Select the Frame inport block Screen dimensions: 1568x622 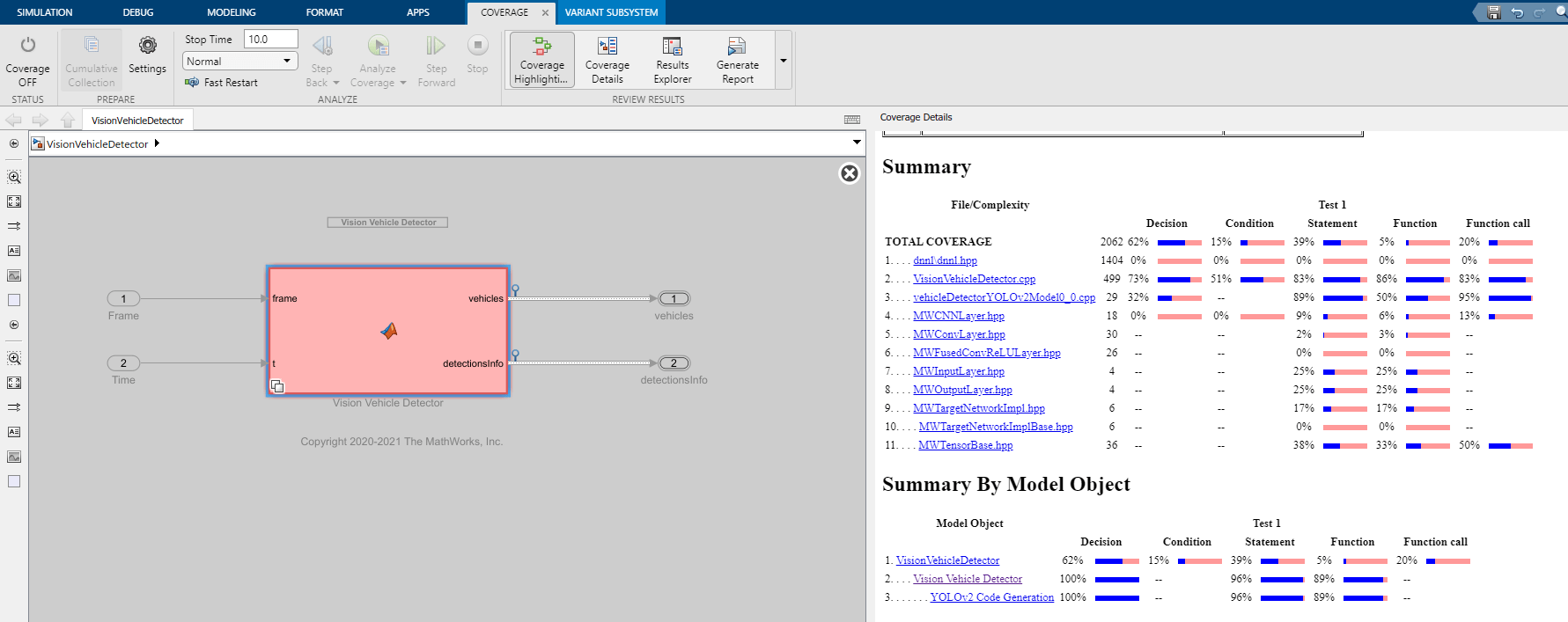123,299
